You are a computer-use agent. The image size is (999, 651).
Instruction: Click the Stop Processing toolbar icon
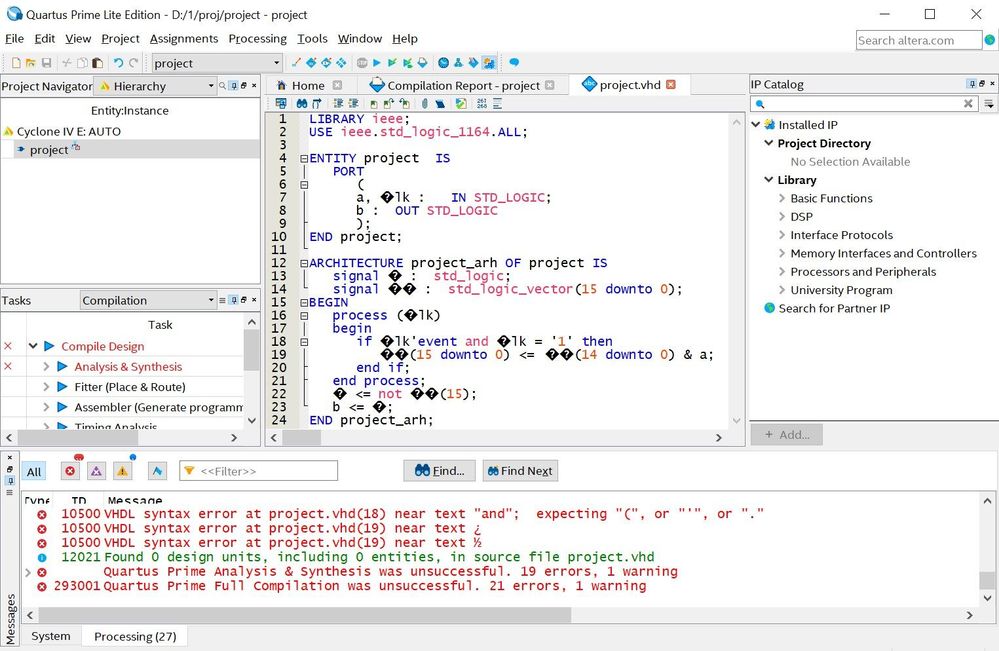click(x=362, y=63)
